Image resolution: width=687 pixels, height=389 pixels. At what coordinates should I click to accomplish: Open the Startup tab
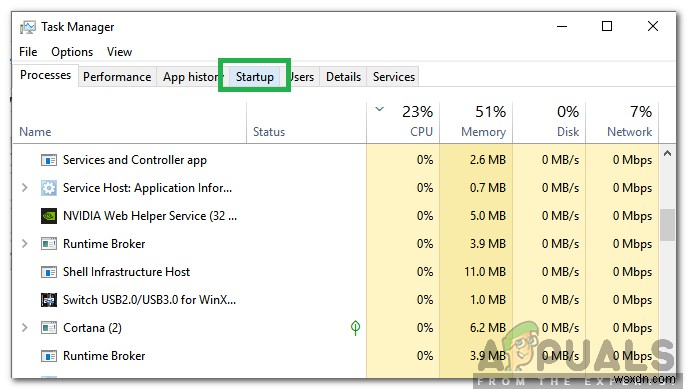click(x=255, y=77)
